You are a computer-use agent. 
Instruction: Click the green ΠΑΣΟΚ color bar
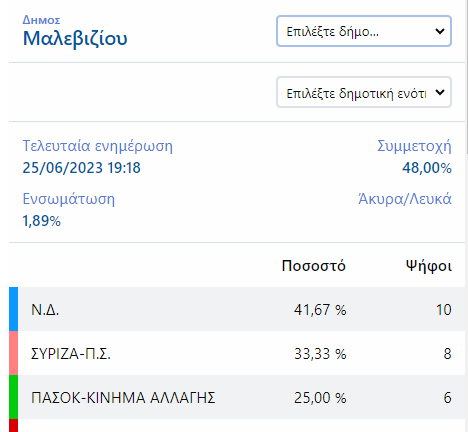[13, 397]
